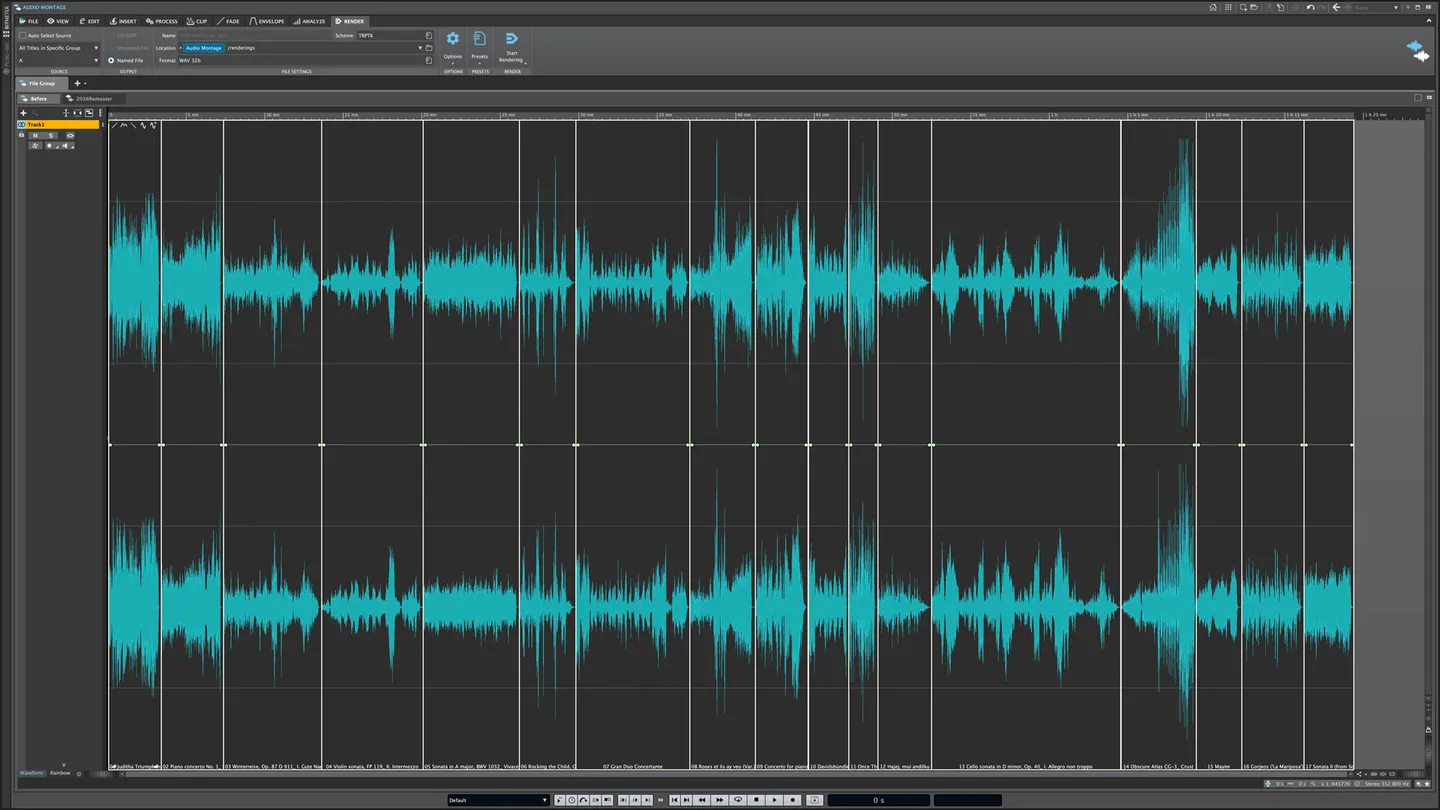Open the render Presets icon

[x=480, y=39]
